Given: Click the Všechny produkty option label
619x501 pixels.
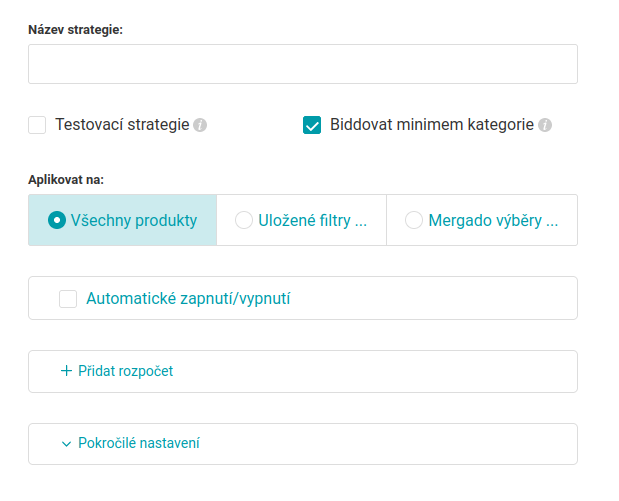Looking at the screenshot, I should (x=134, y=221).
